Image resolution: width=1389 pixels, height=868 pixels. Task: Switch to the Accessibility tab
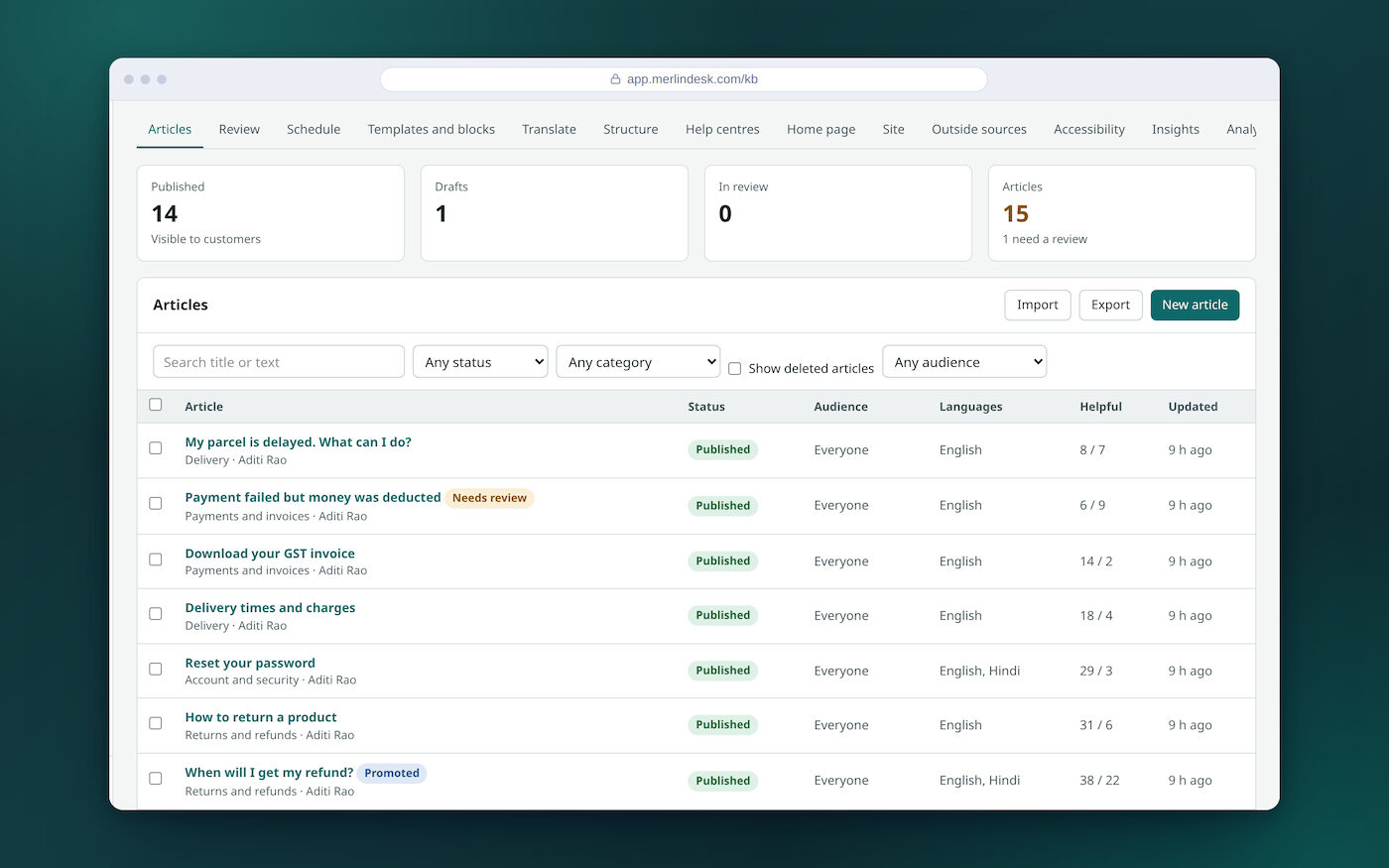coord(1089,129)
